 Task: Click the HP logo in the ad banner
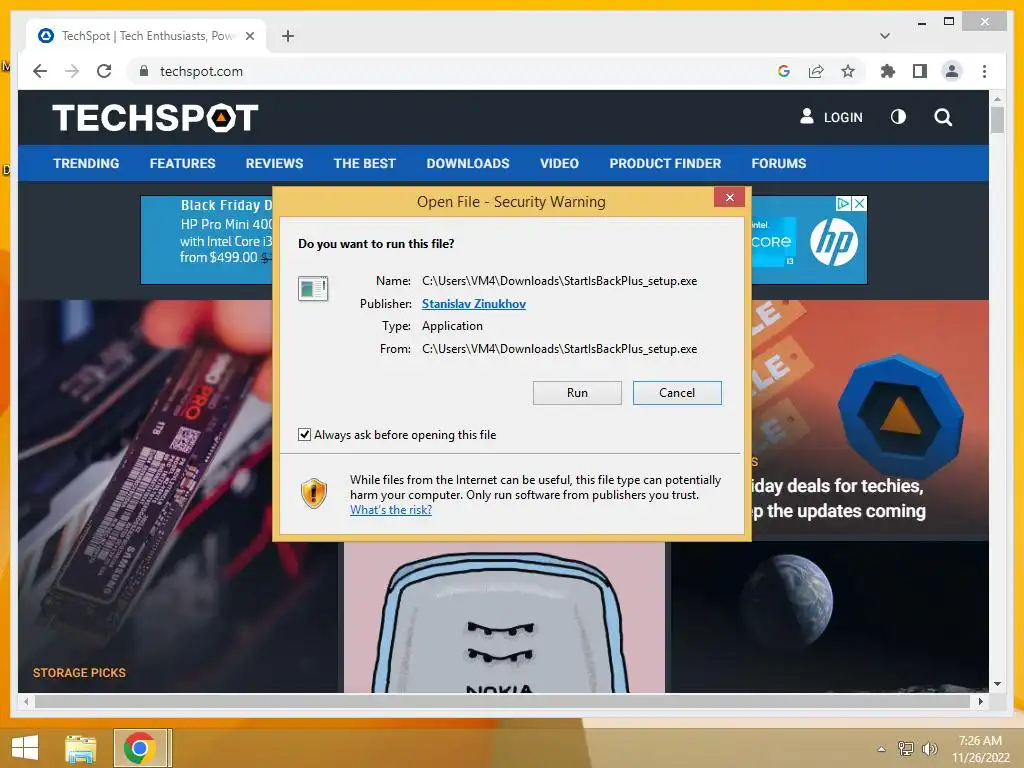pyautogui.click(x=834, y=242)
